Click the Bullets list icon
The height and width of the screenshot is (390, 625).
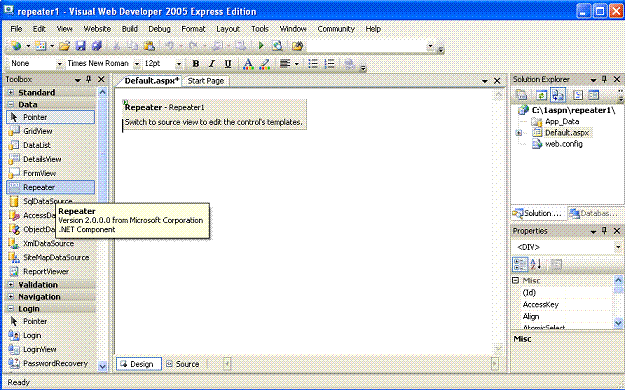[313, 64]
